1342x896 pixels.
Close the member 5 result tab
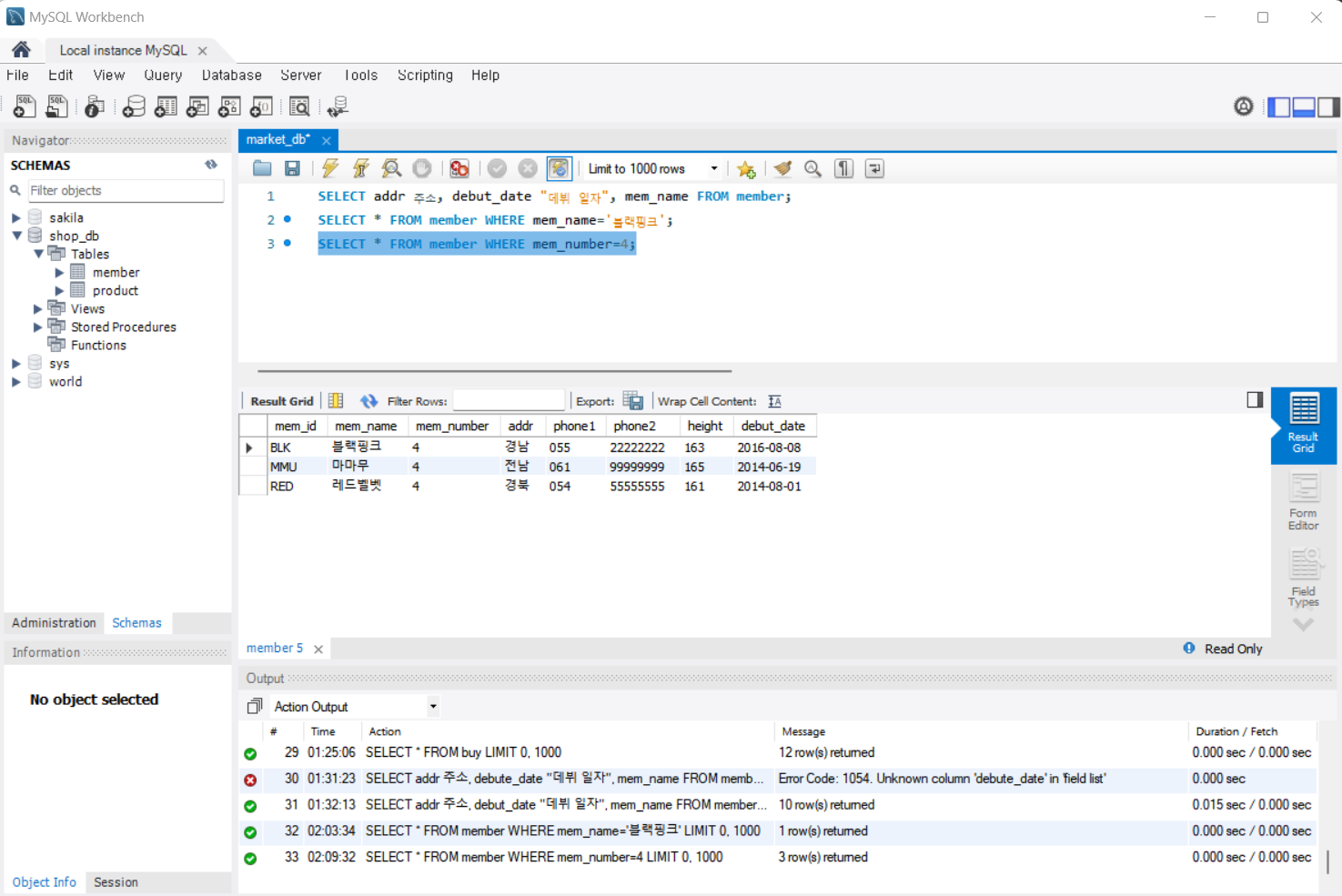[x=318, y=649]
